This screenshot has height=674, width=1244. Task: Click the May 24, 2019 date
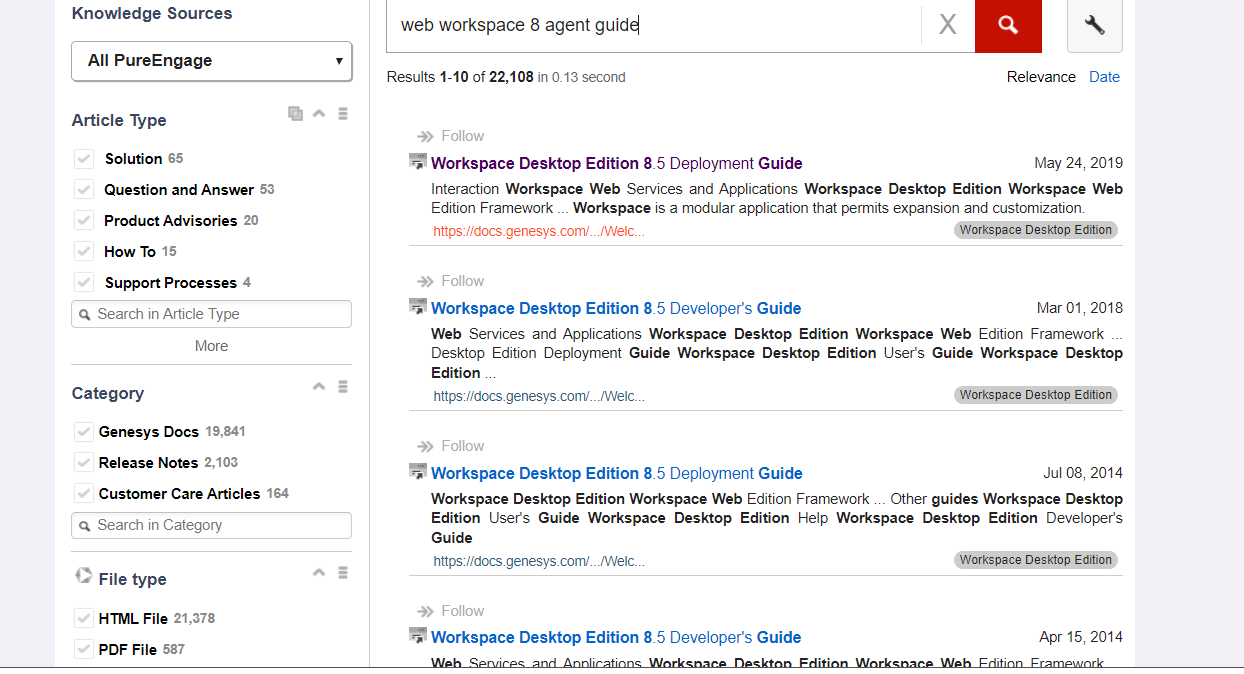tap(1078, 163)
